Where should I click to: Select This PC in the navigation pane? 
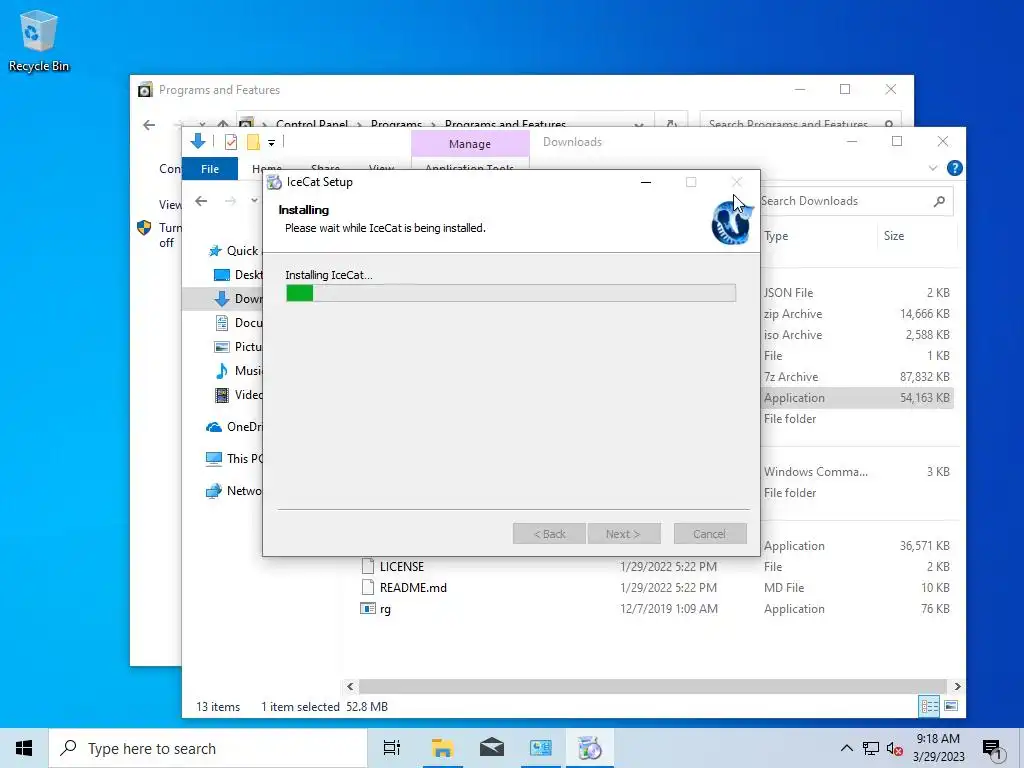[234, 458]
